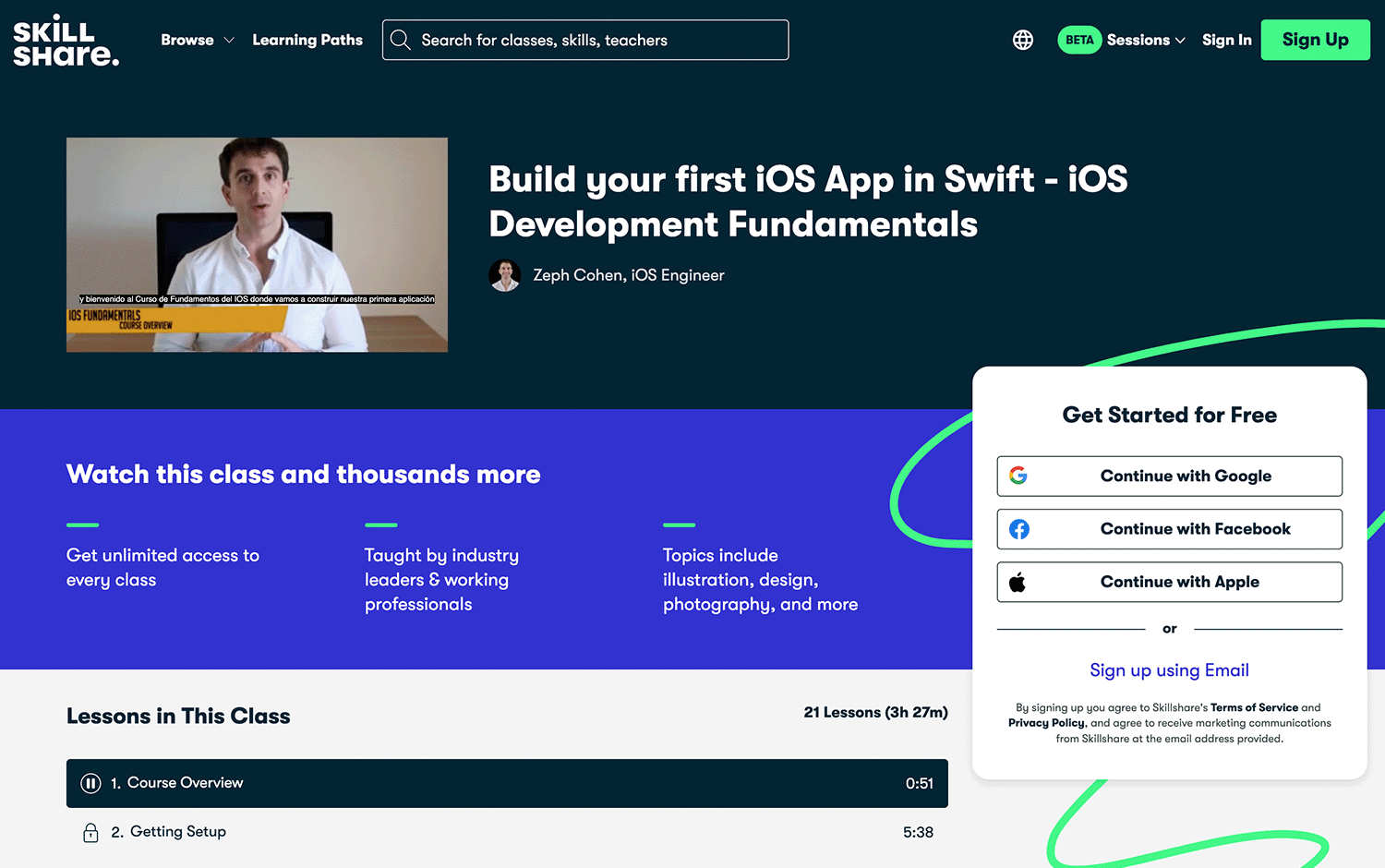Click the Apple icon in the signup dialog
The height and width of the screenshot is (868, 1385).
coord(1018,582)
